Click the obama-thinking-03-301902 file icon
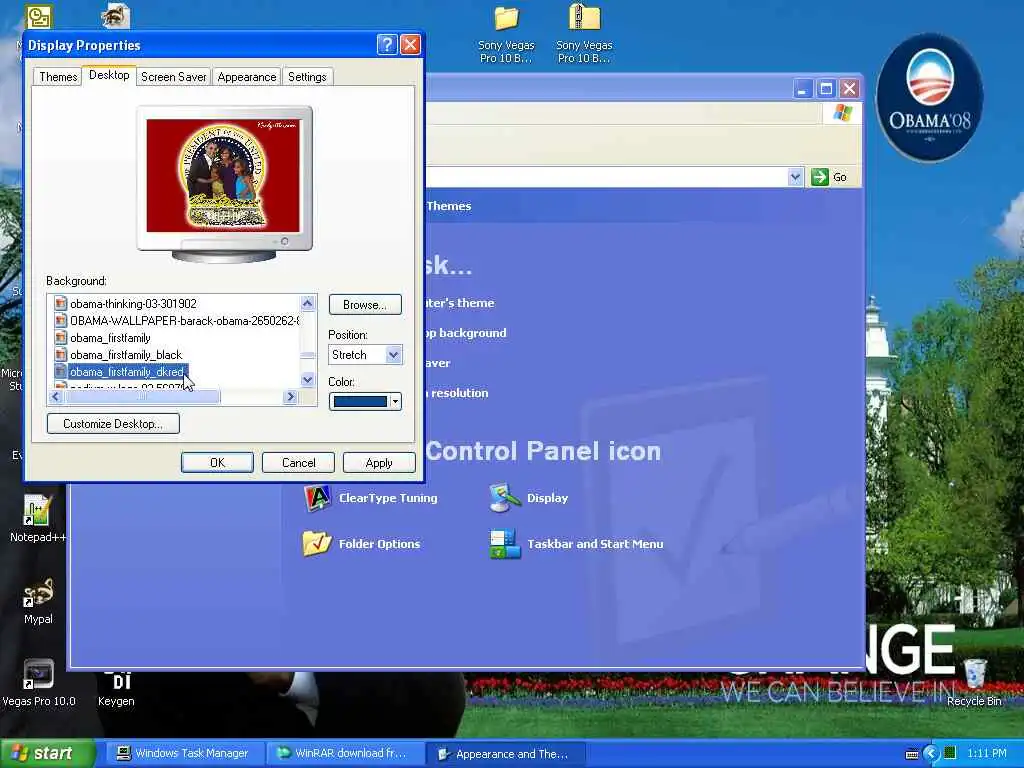 (x=61, y=304)
